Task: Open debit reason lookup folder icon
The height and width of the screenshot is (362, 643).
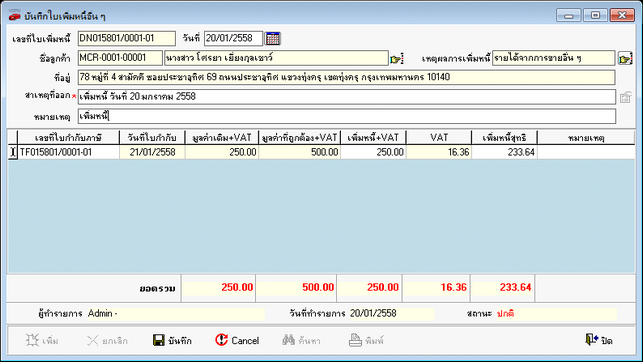Action: coord(625,59)
